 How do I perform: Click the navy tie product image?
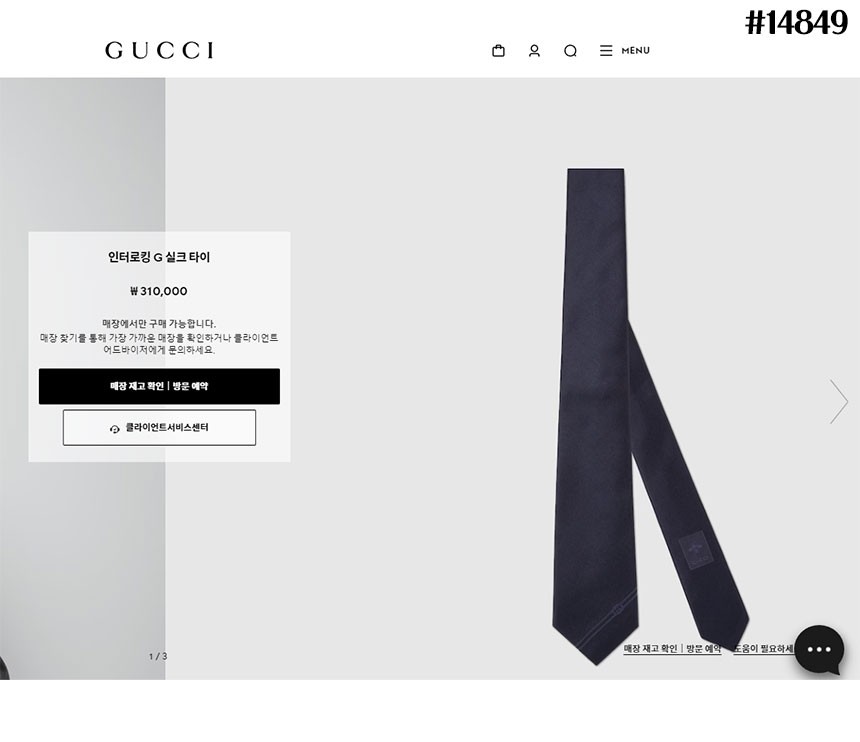[x=650, y=416]
